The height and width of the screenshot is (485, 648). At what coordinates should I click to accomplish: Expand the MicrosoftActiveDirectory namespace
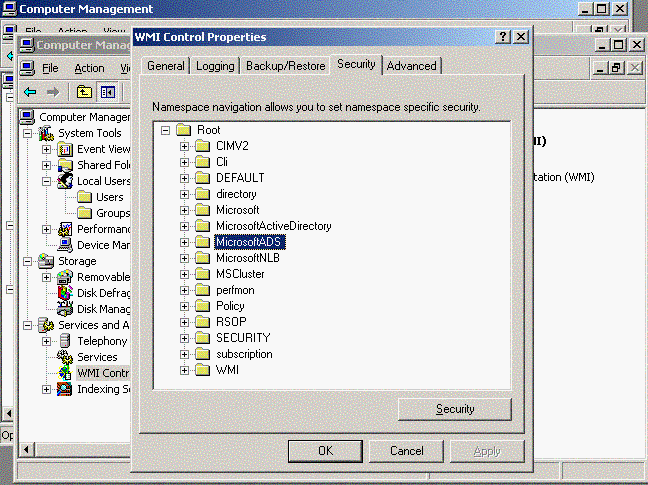pyautogui.click(x=184, y=226)
